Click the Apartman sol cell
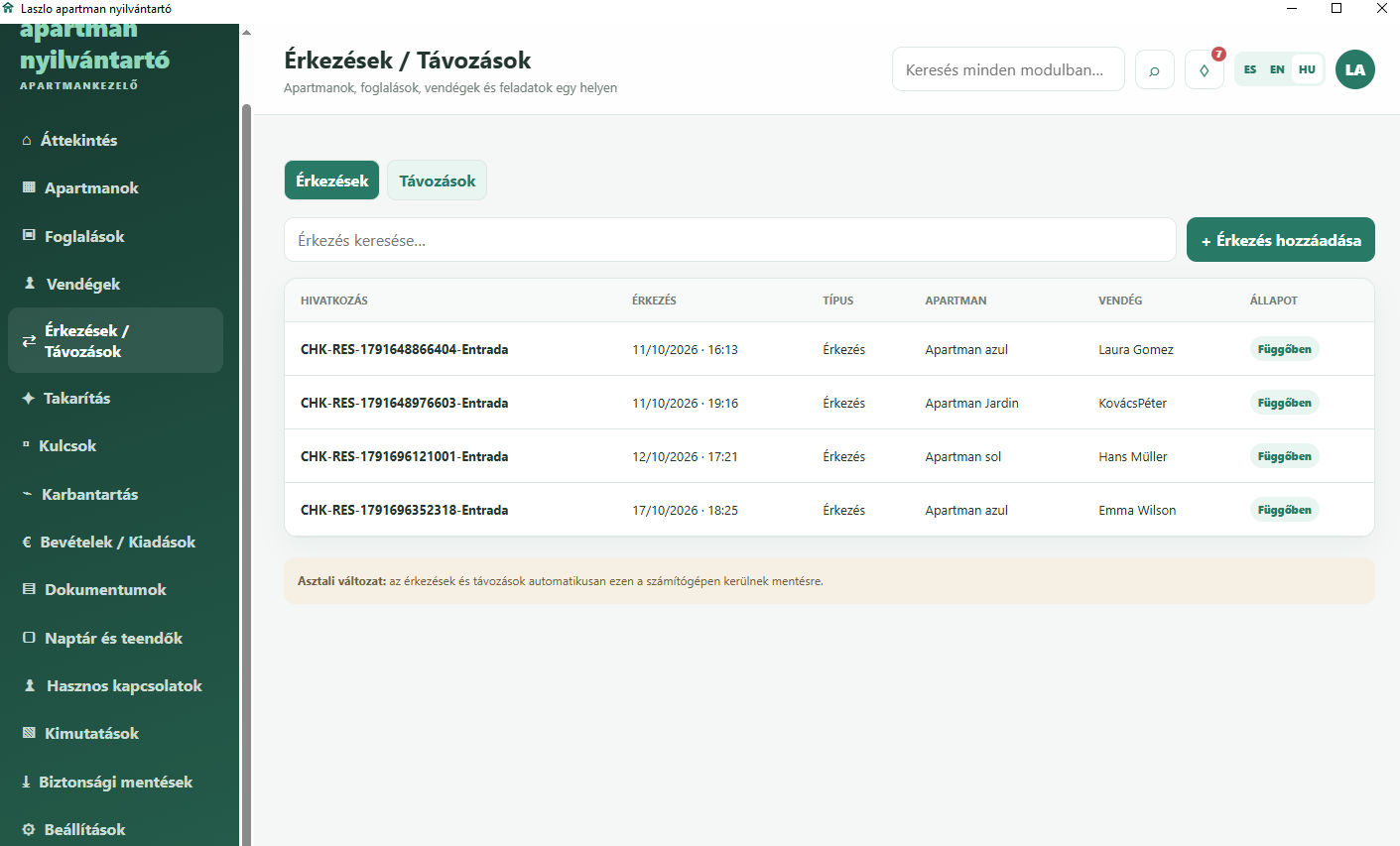Image resolution: width=1400 pixels, height=846 pixels. 962,457
